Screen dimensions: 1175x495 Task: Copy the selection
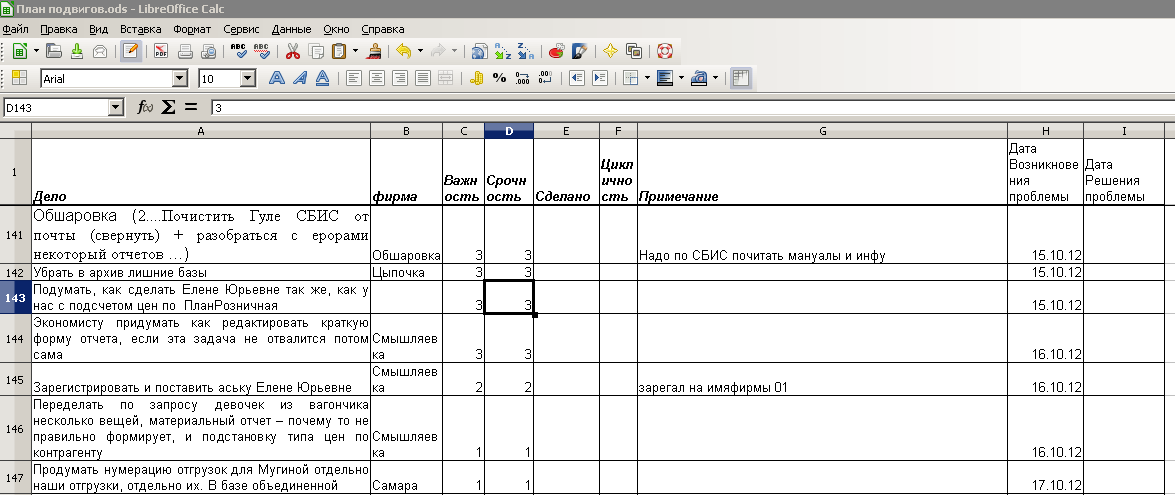pos(316,51)
